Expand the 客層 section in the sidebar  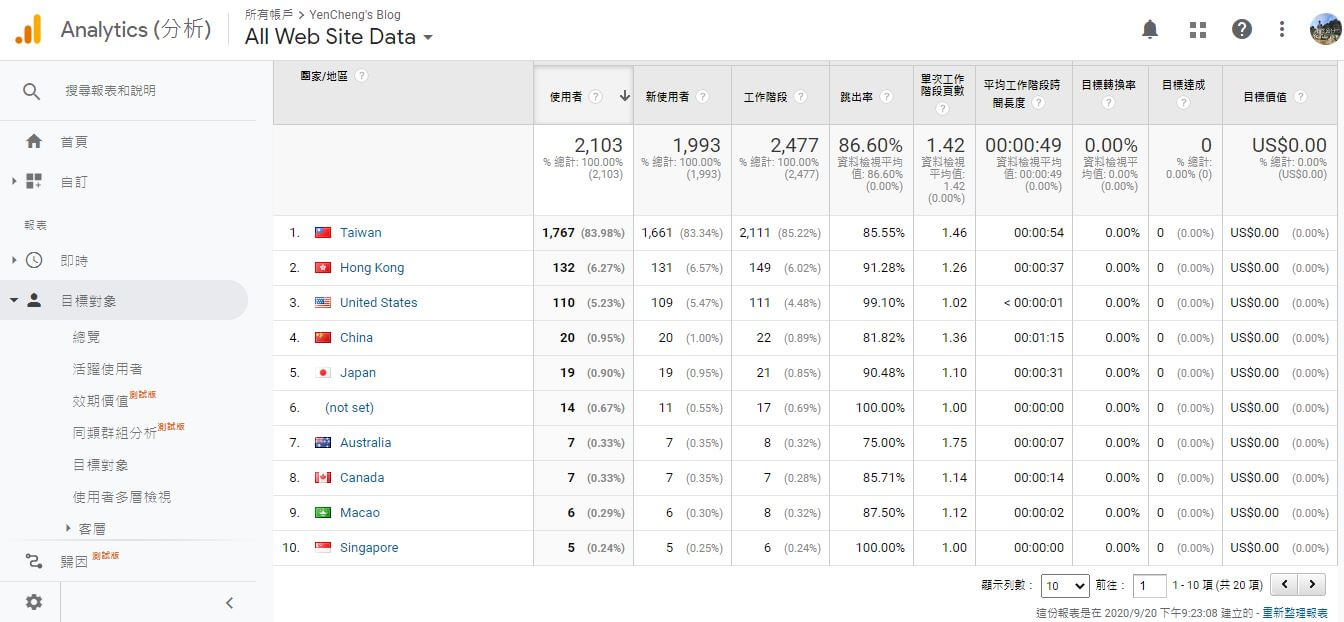tap(93, 528)
